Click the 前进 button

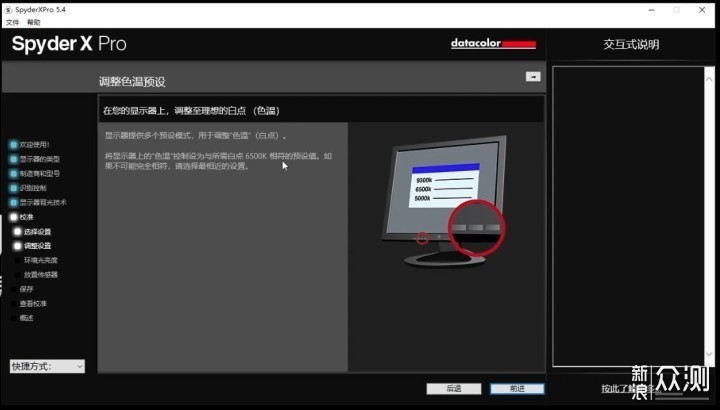coord(517,388)
